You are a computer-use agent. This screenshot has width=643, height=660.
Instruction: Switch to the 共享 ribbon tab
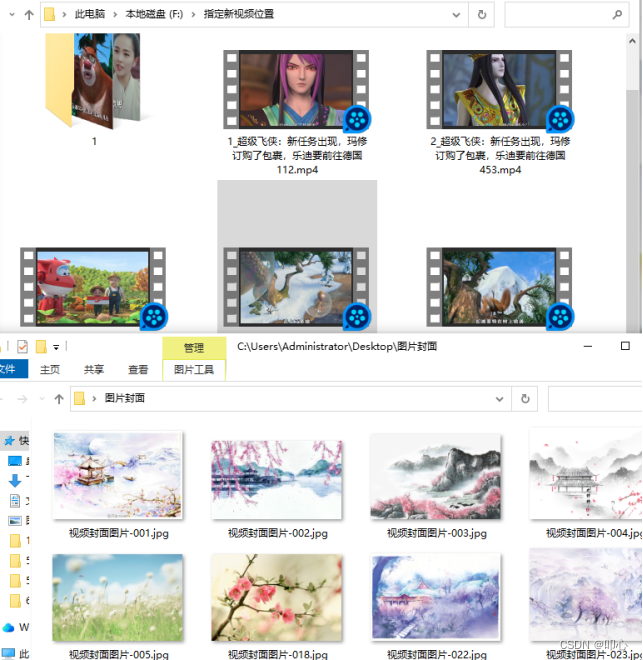[x=93, y=370]
